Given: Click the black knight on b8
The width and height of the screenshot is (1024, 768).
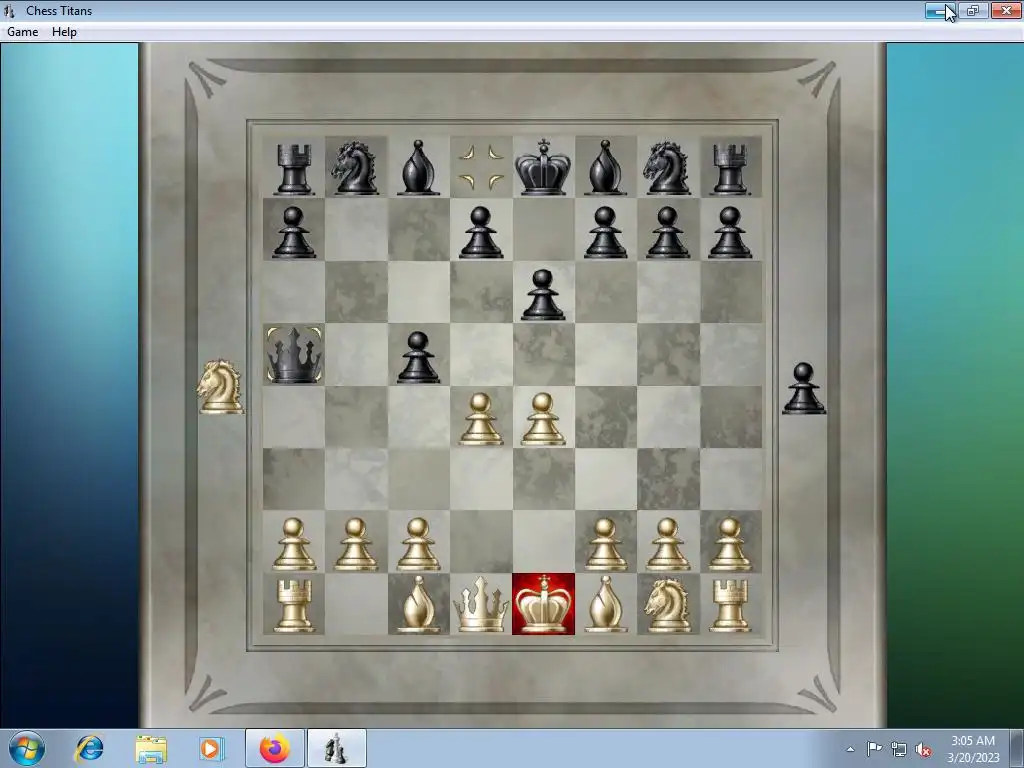Looking at the screenshot, I should pyautogui.click(x=355, y=168).
